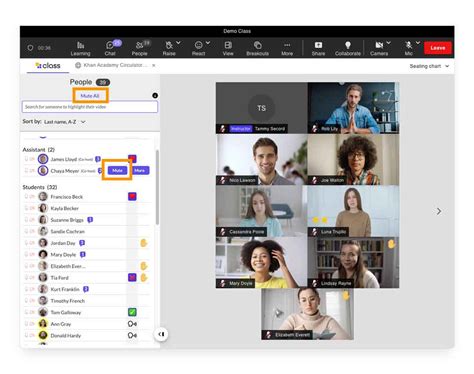Leave the class with the Leave button
474x374 pixels.
[438, 48]
